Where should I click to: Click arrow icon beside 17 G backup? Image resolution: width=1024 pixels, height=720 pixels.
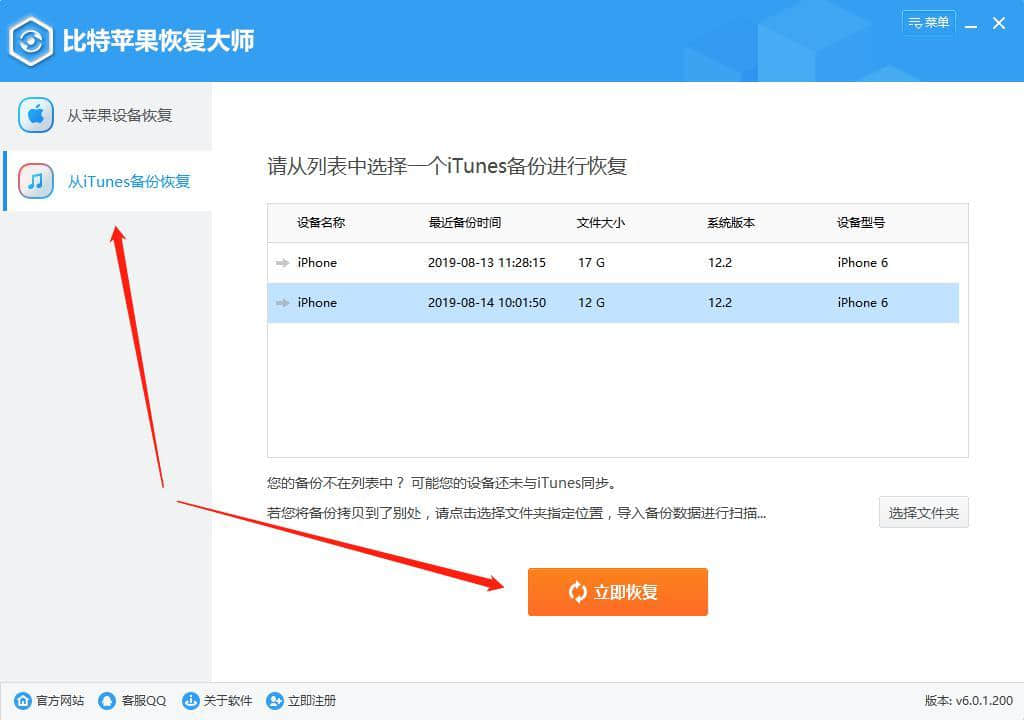pyautogui.click(x=282, y=263)
